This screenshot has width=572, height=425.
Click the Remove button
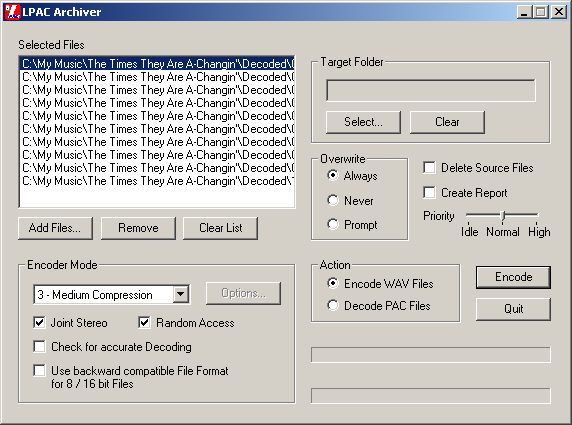(x=138, y=228)
